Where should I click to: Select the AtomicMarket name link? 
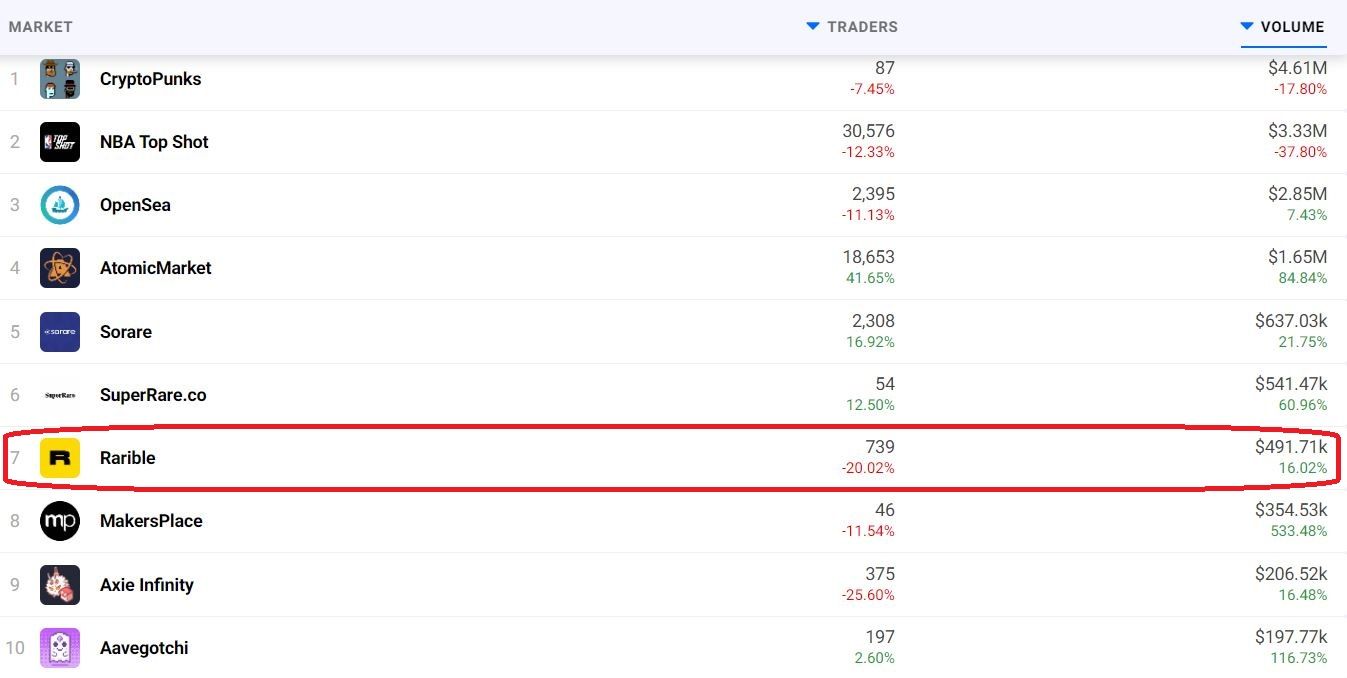[x=156, y=268]
